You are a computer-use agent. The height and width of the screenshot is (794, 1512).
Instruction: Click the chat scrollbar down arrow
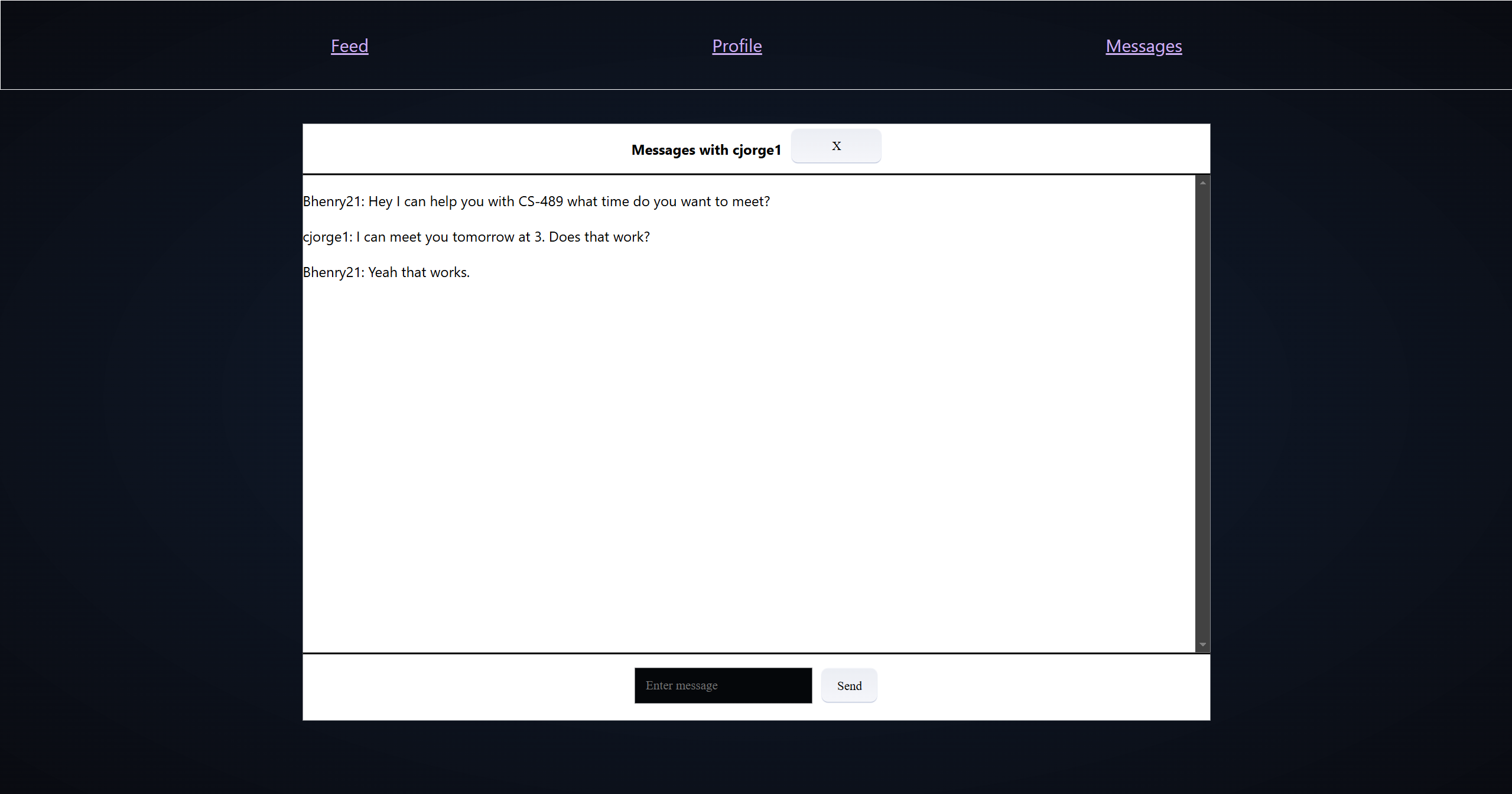tap(1202, 645)
